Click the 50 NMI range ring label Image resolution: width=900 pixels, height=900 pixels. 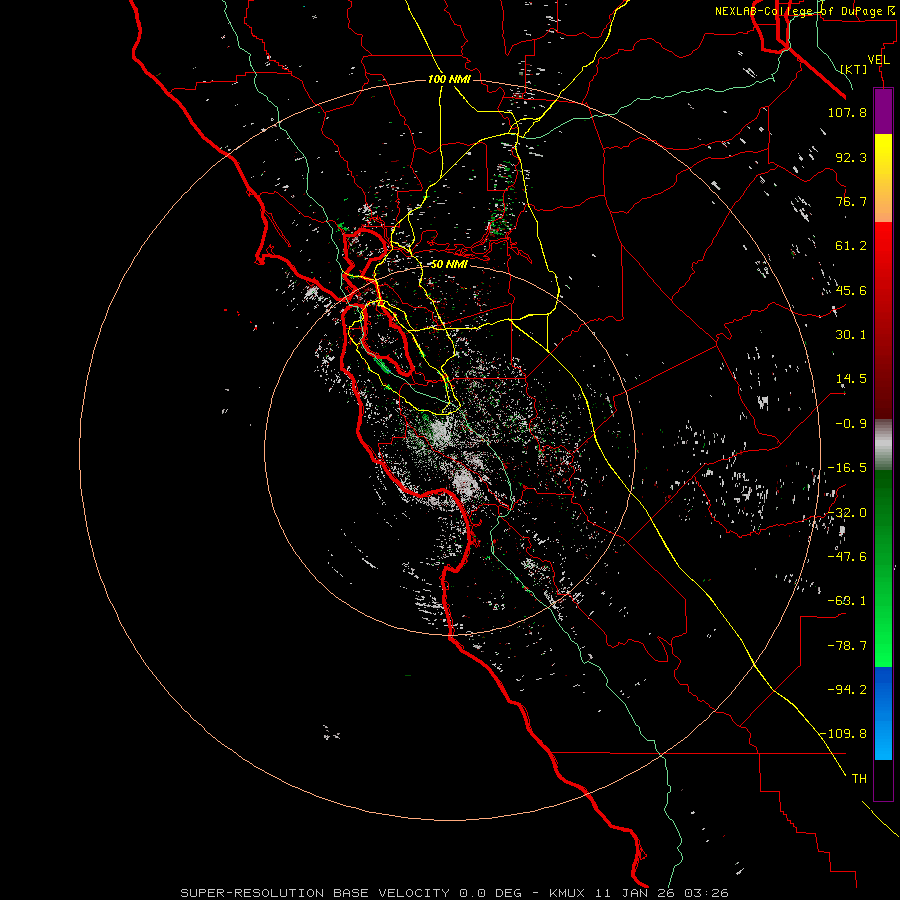449,265
